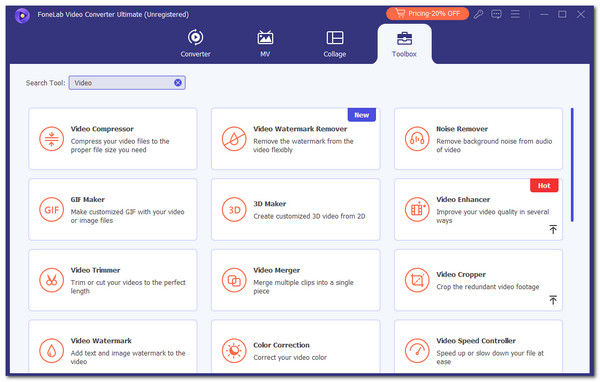Click the vertical scrollbar thumb

point(572,165)
